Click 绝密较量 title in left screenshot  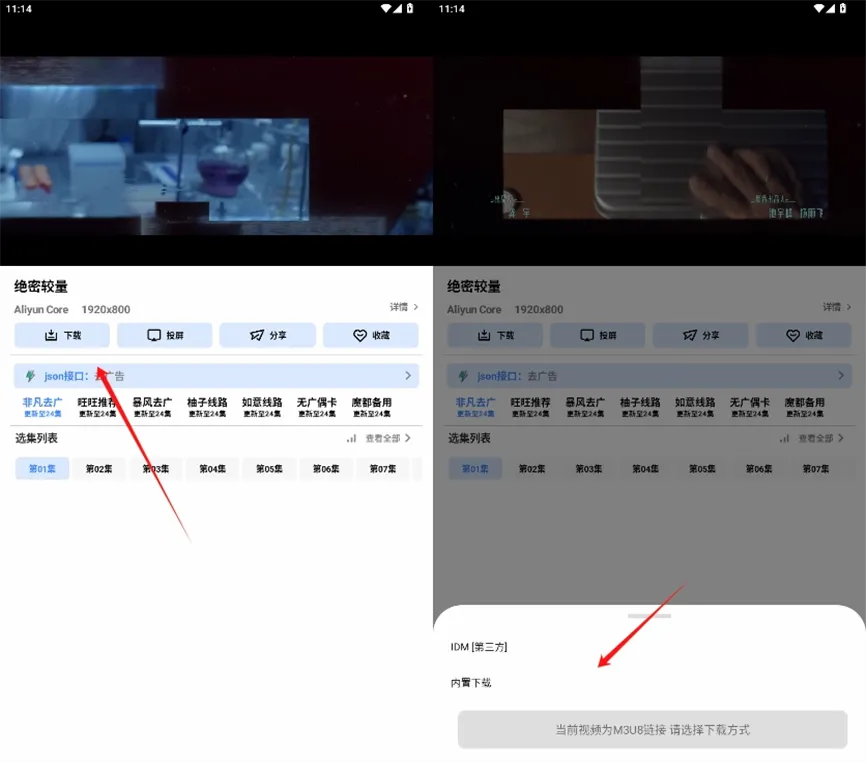pos(41,287)
